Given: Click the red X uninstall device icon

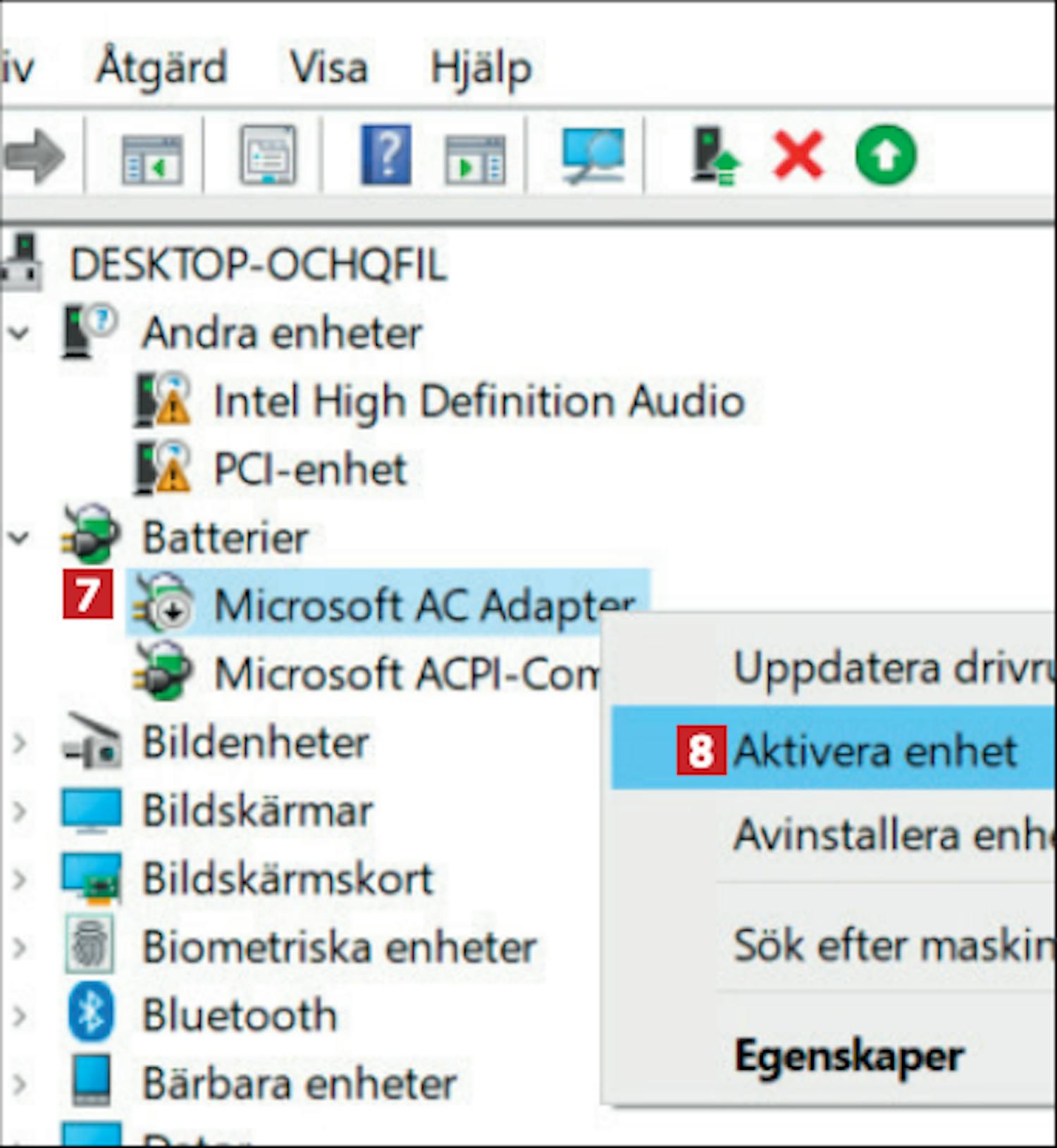Looking at the screenshot, I should click(798, 155).
